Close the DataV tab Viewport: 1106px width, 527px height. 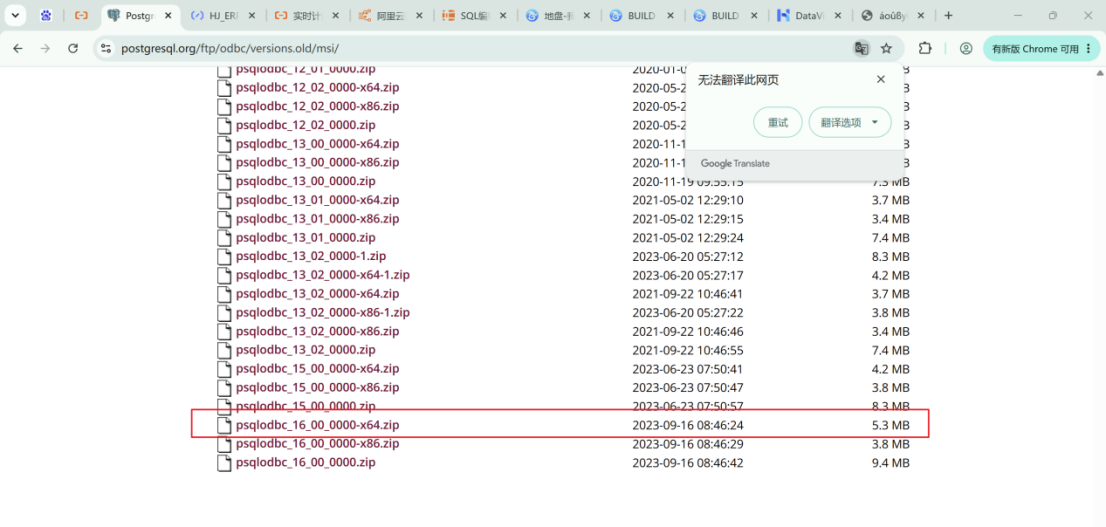[x=837, y=16]
